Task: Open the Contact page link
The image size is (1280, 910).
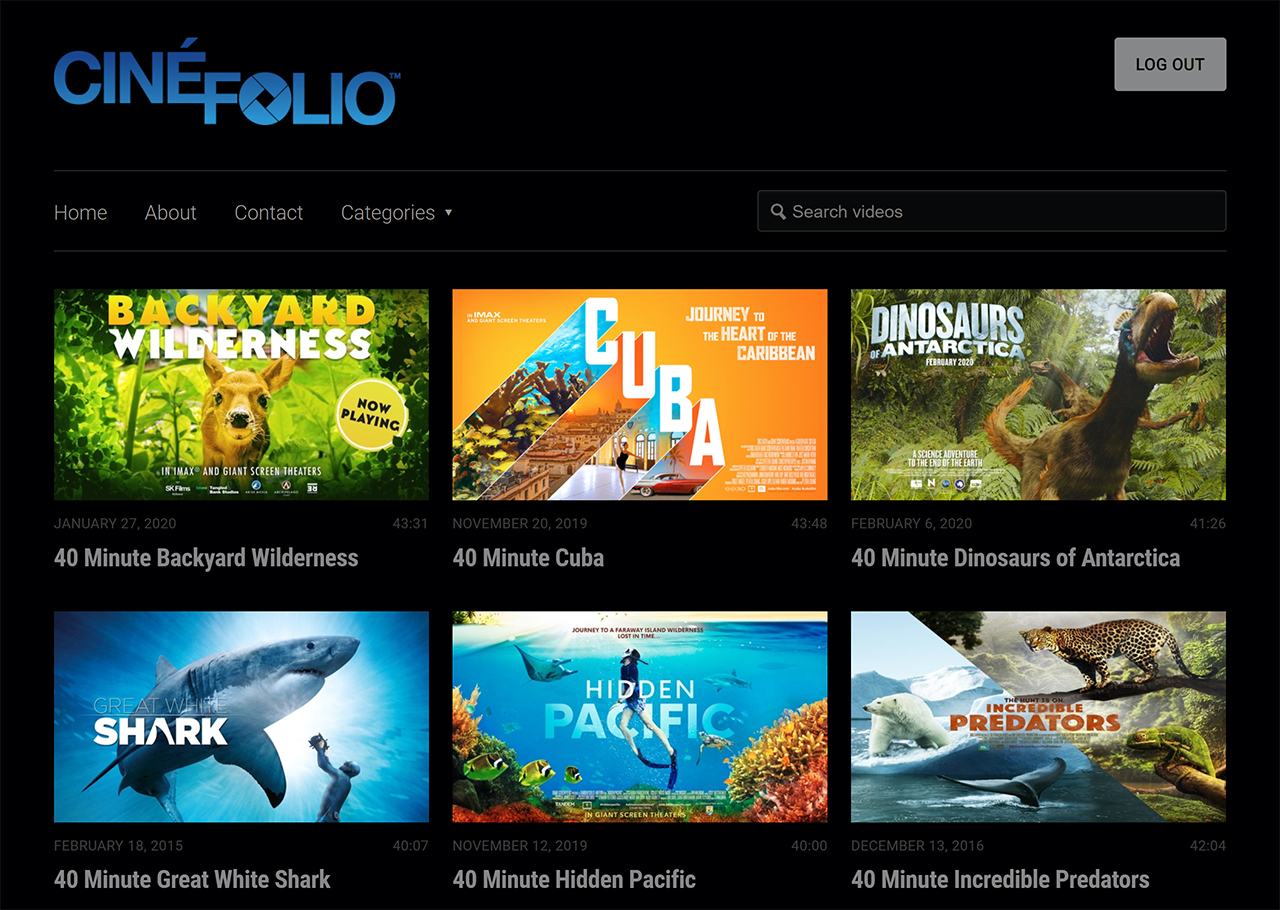Action: click(x=268, y=212)
